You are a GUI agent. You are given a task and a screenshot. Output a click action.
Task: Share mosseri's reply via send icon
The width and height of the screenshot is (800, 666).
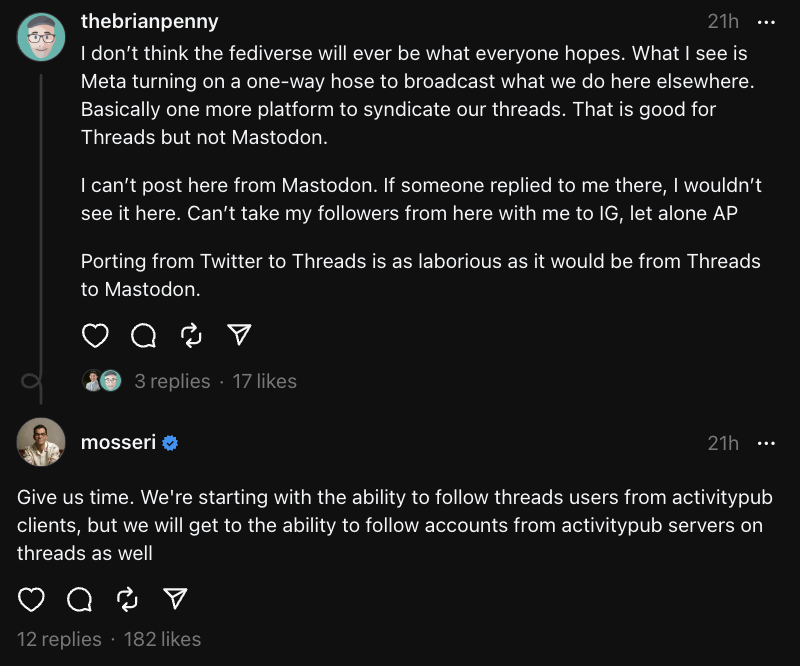176,599
